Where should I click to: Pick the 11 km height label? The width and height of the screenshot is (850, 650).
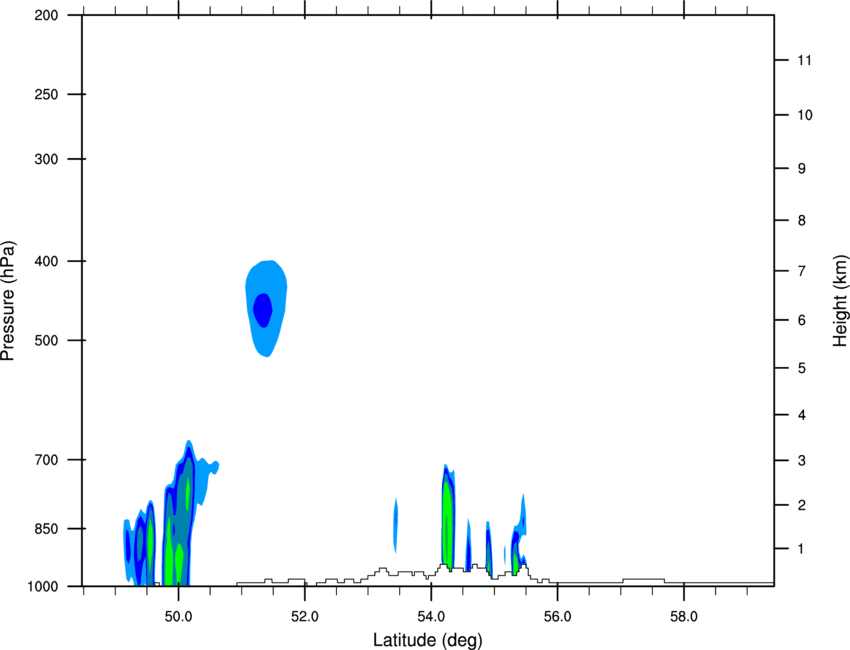click(x=804, y=60)
